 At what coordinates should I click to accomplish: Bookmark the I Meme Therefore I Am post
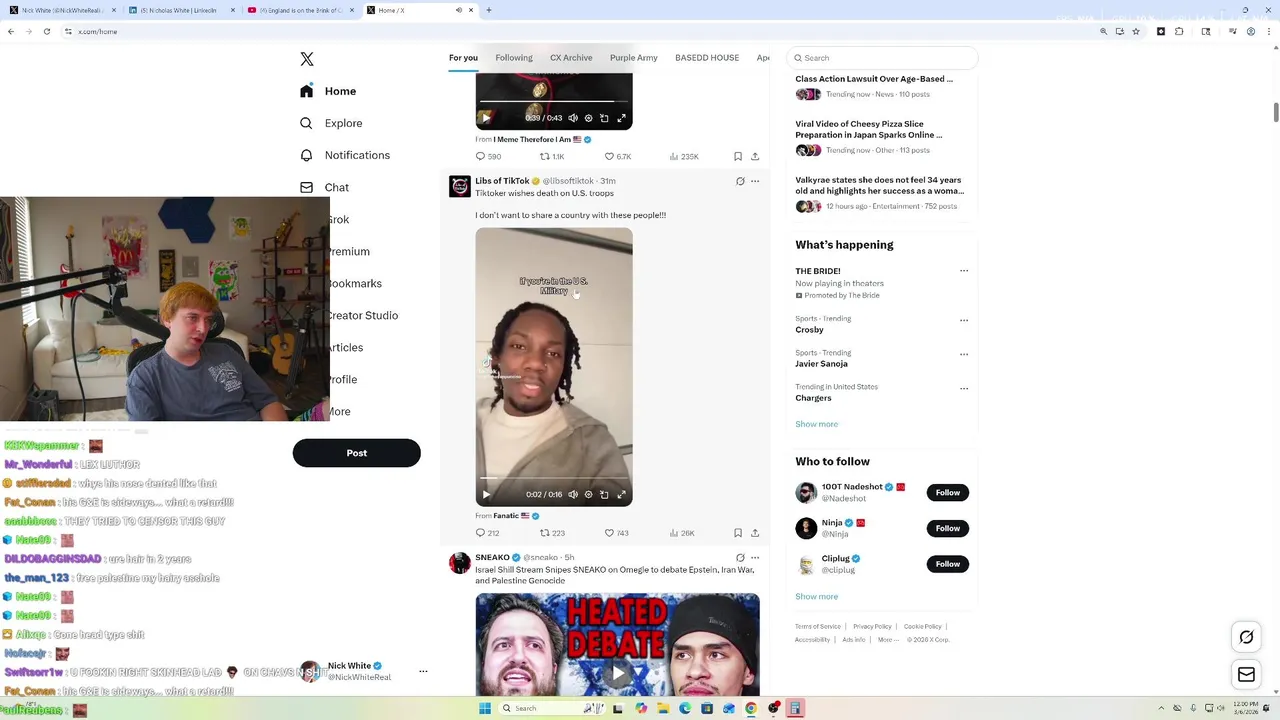point(738,156)
